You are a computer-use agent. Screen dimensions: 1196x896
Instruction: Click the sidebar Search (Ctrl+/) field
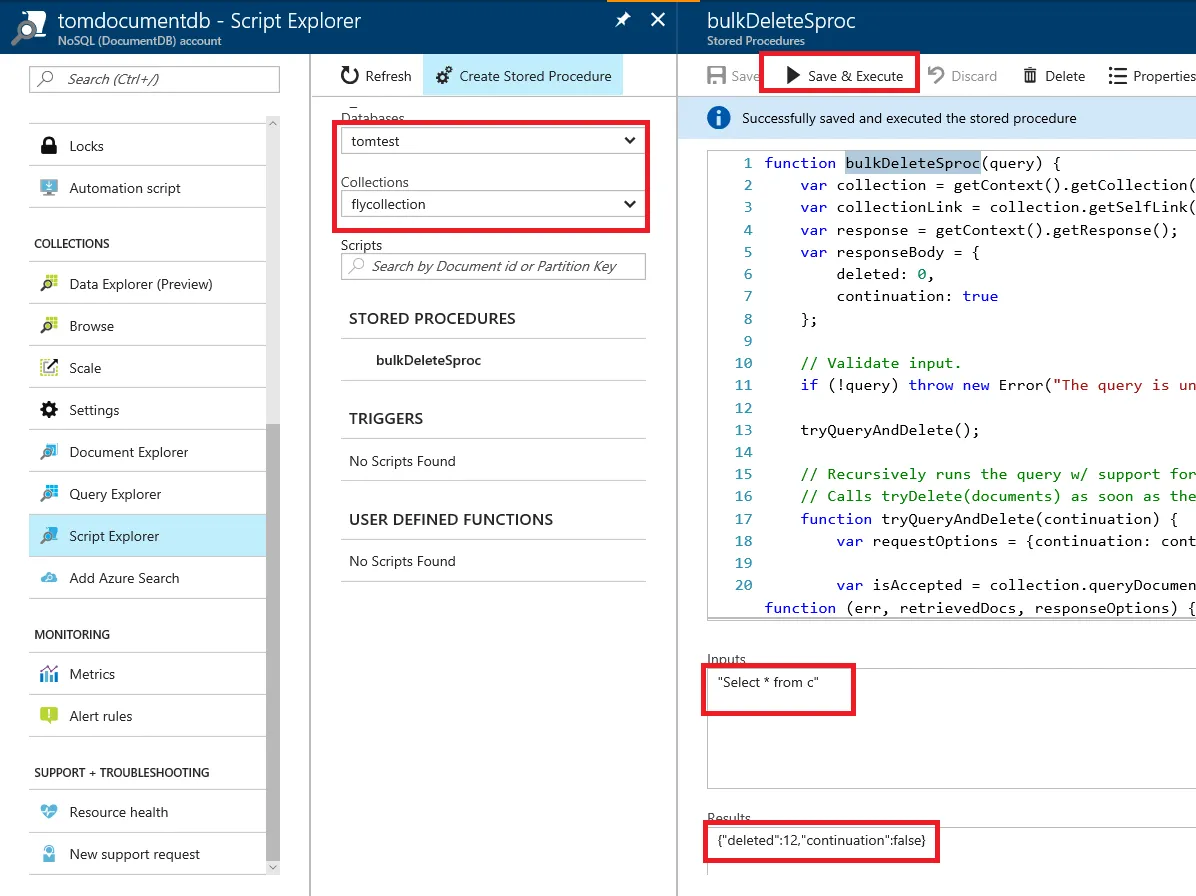(154, 79)
